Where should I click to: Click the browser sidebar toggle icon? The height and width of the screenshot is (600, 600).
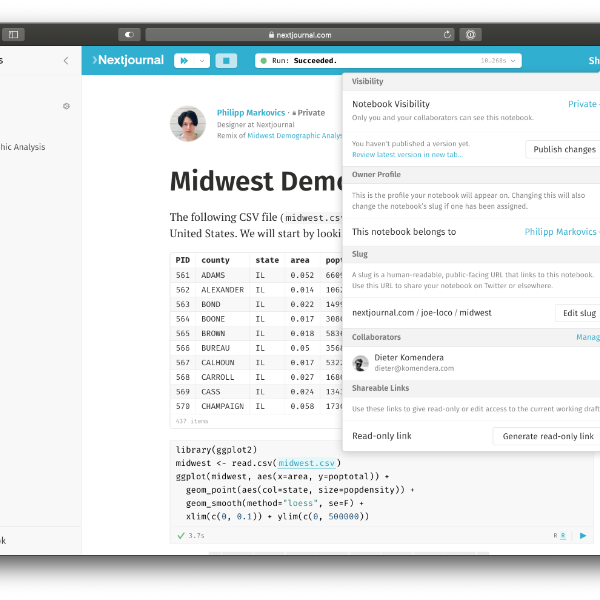[x=13, y=35]
